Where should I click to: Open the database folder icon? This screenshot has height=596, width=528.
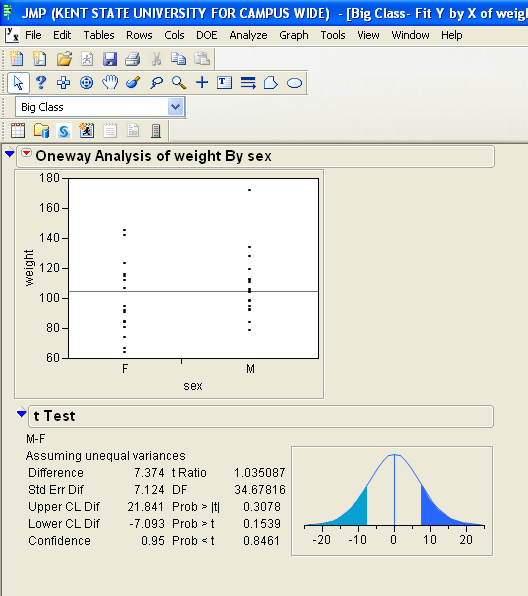pyautogui.click(x=41, y=130)
